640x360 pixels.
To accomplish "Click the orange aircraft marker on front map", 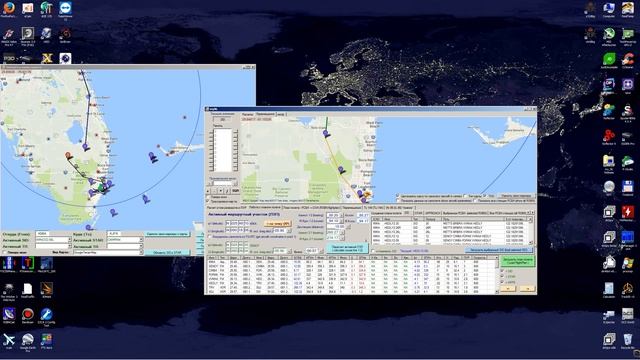I will pyautogui.click(x=368, y=194).
